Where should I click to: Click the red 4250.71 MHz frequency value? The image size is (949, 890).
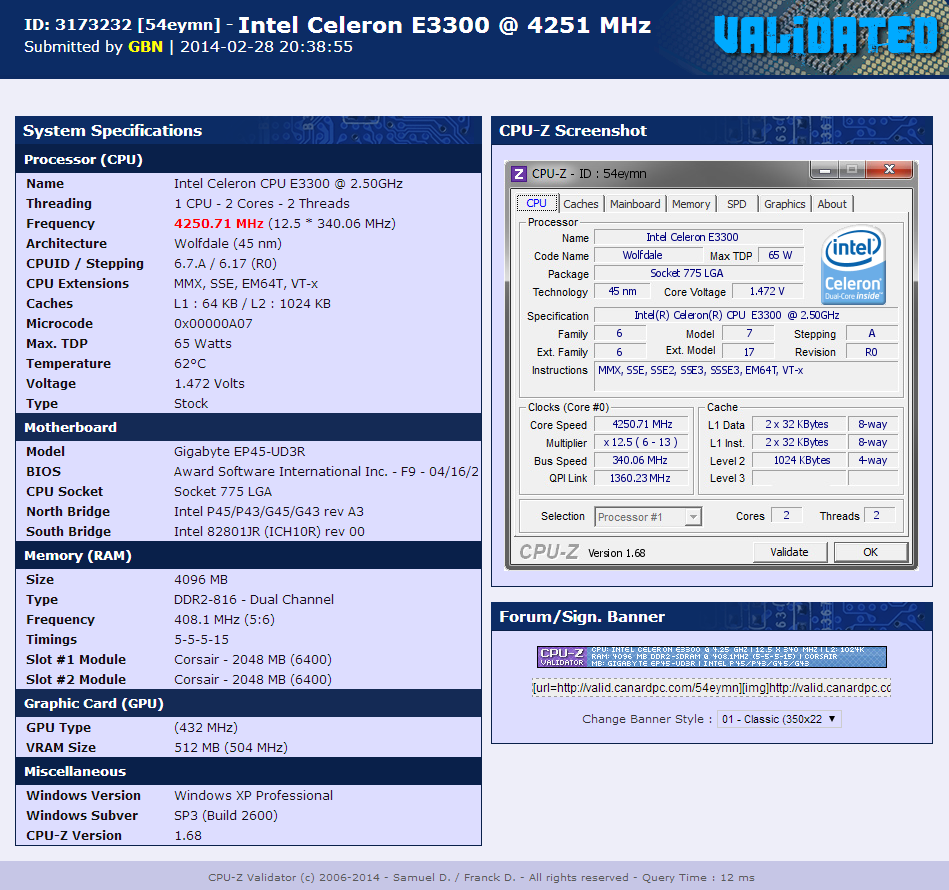[x=218, y=223]
